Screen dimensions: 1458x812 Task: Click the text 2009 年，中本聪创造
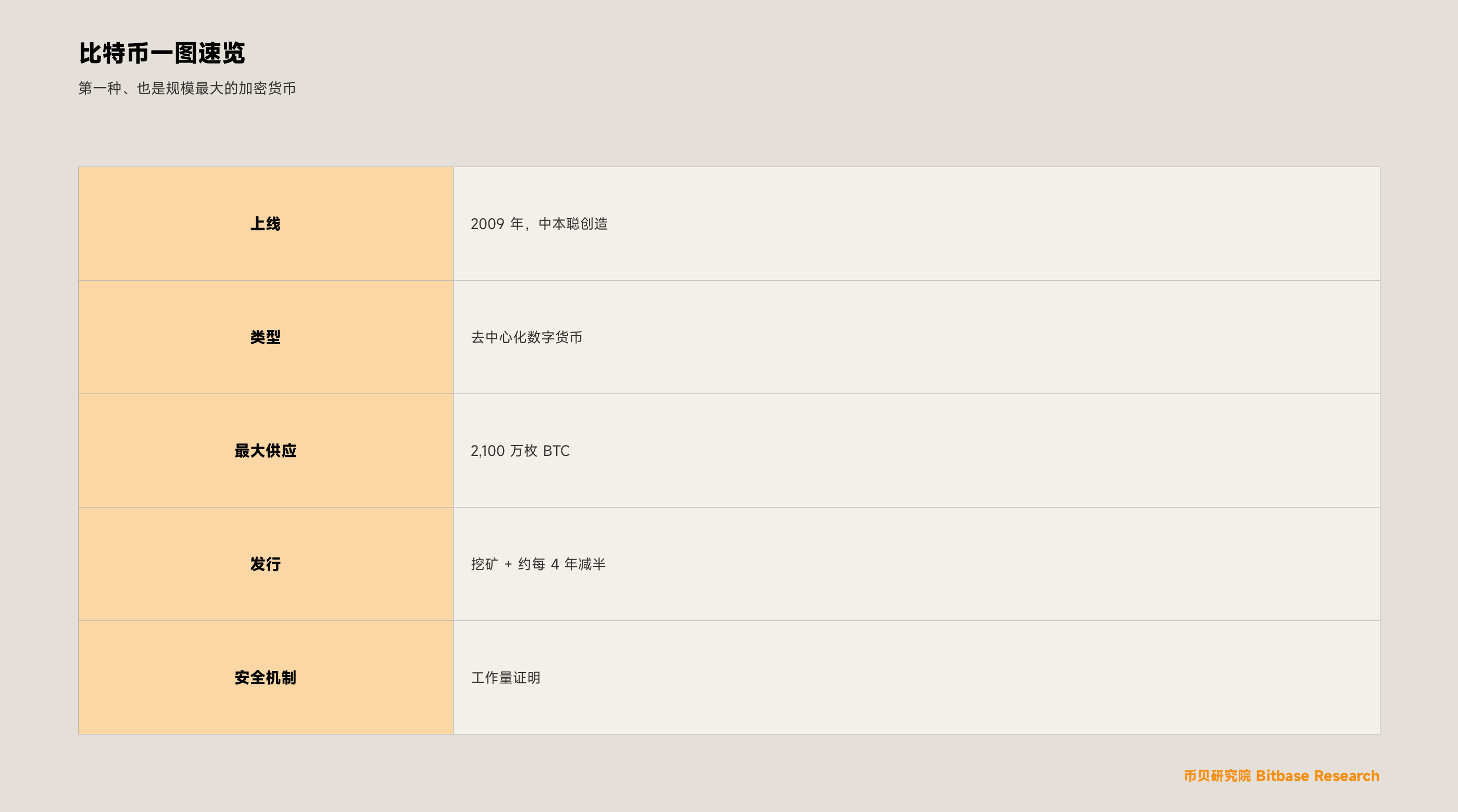coord(539,224)
